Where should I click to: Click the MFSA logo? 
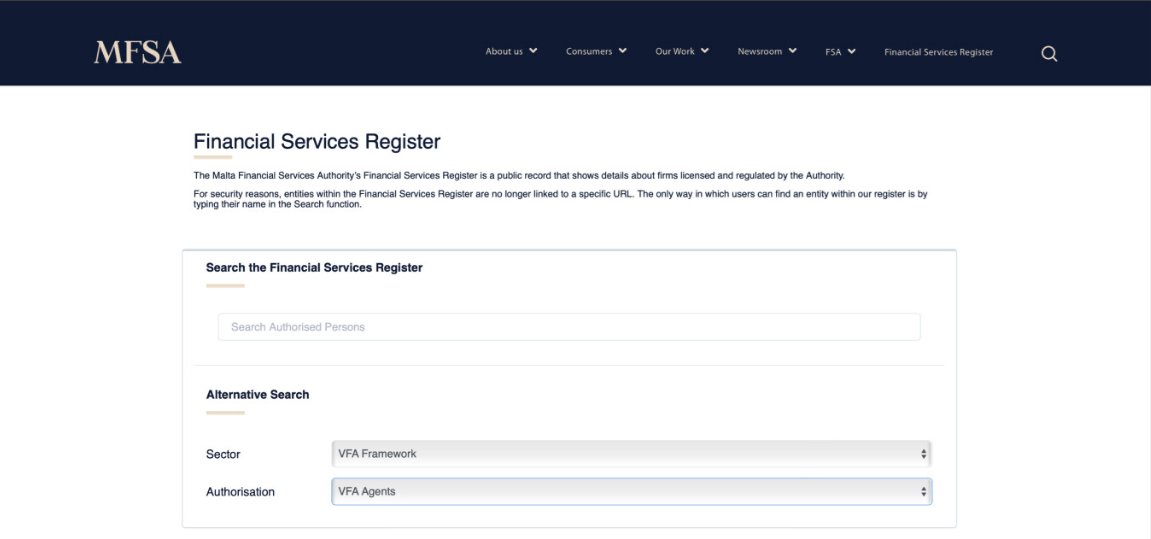click(x=137, y=52)
